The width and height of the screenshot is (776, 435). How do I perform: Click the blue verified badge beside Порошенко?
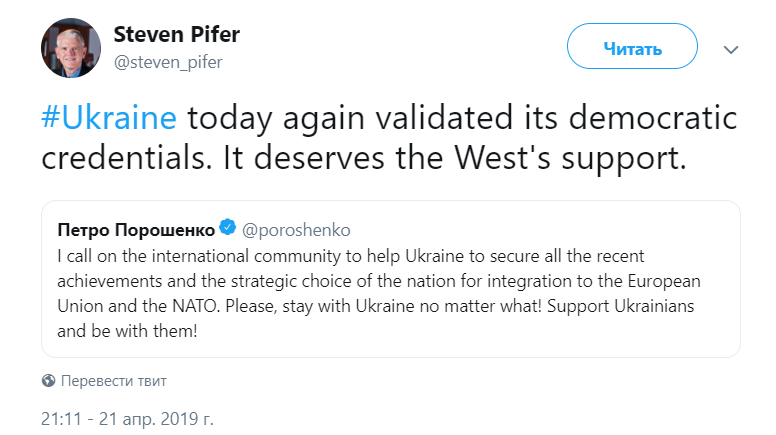click(x=227, y=228)
